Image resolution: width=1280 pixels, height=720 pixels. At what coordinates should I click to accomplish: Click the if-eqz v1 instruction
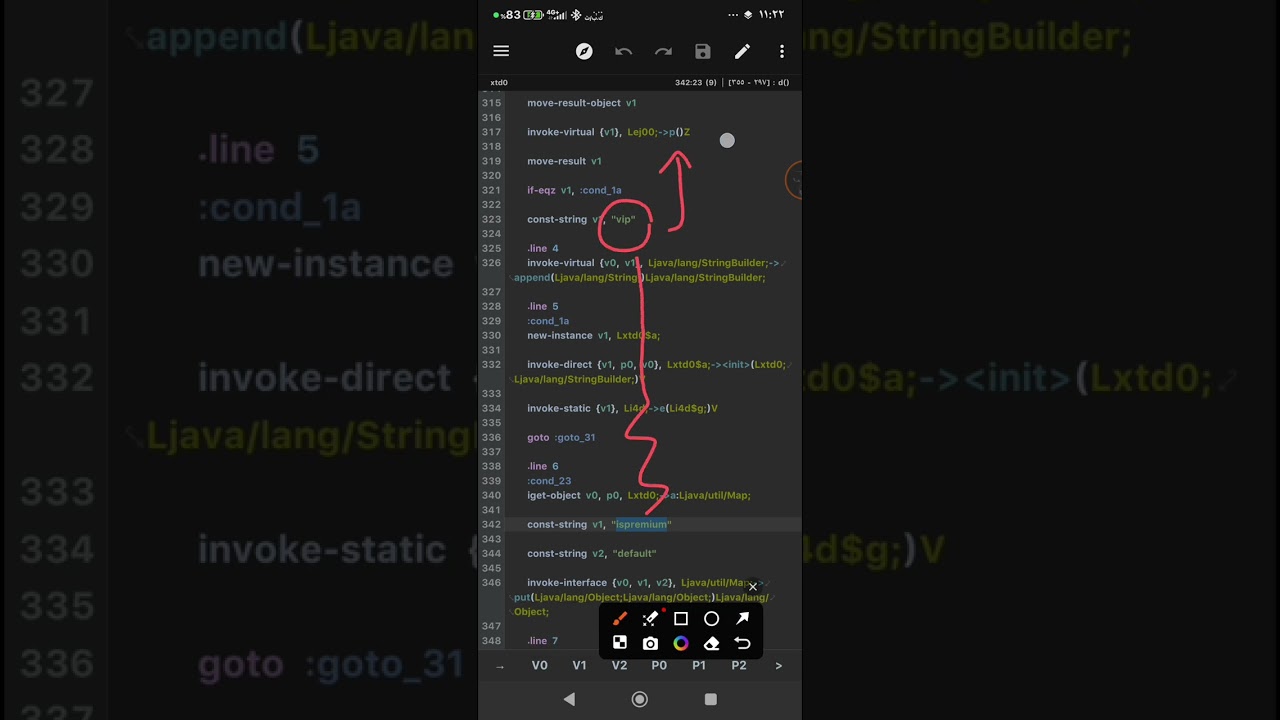tap(574, 191)
